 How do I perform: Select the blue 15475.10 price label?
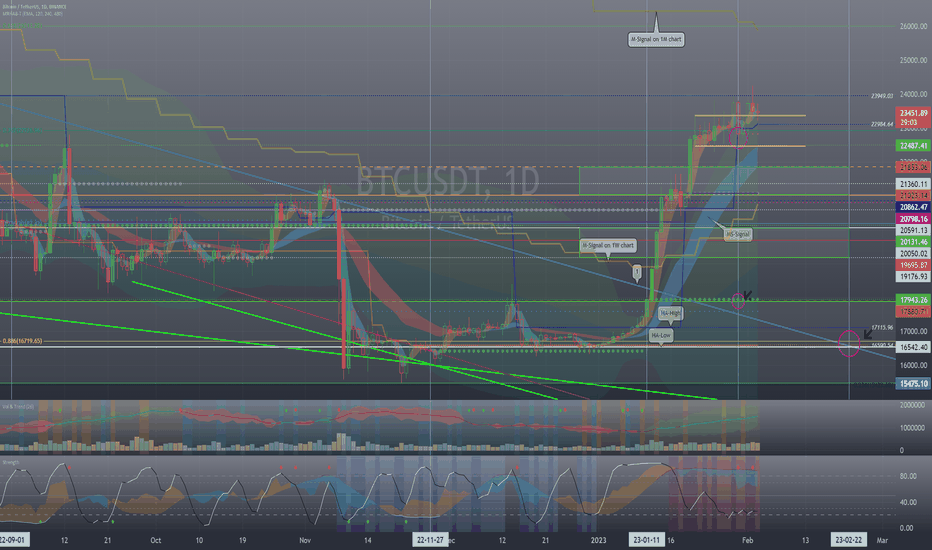pyautogui.click(x=913, y=384)
